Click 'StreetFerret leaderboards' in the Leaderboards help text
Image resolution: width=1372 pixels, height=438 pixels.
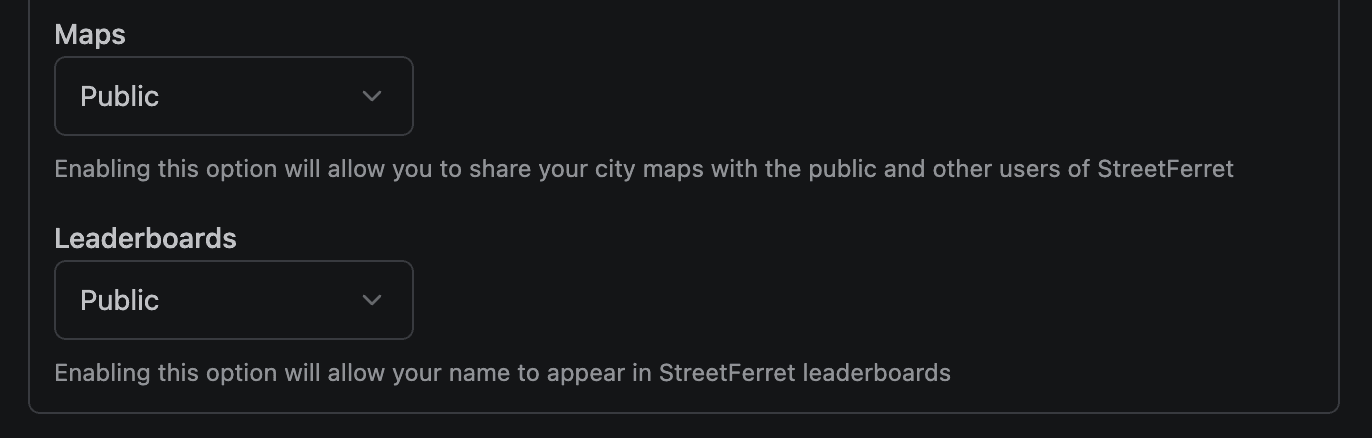click(x=804, y=373)
